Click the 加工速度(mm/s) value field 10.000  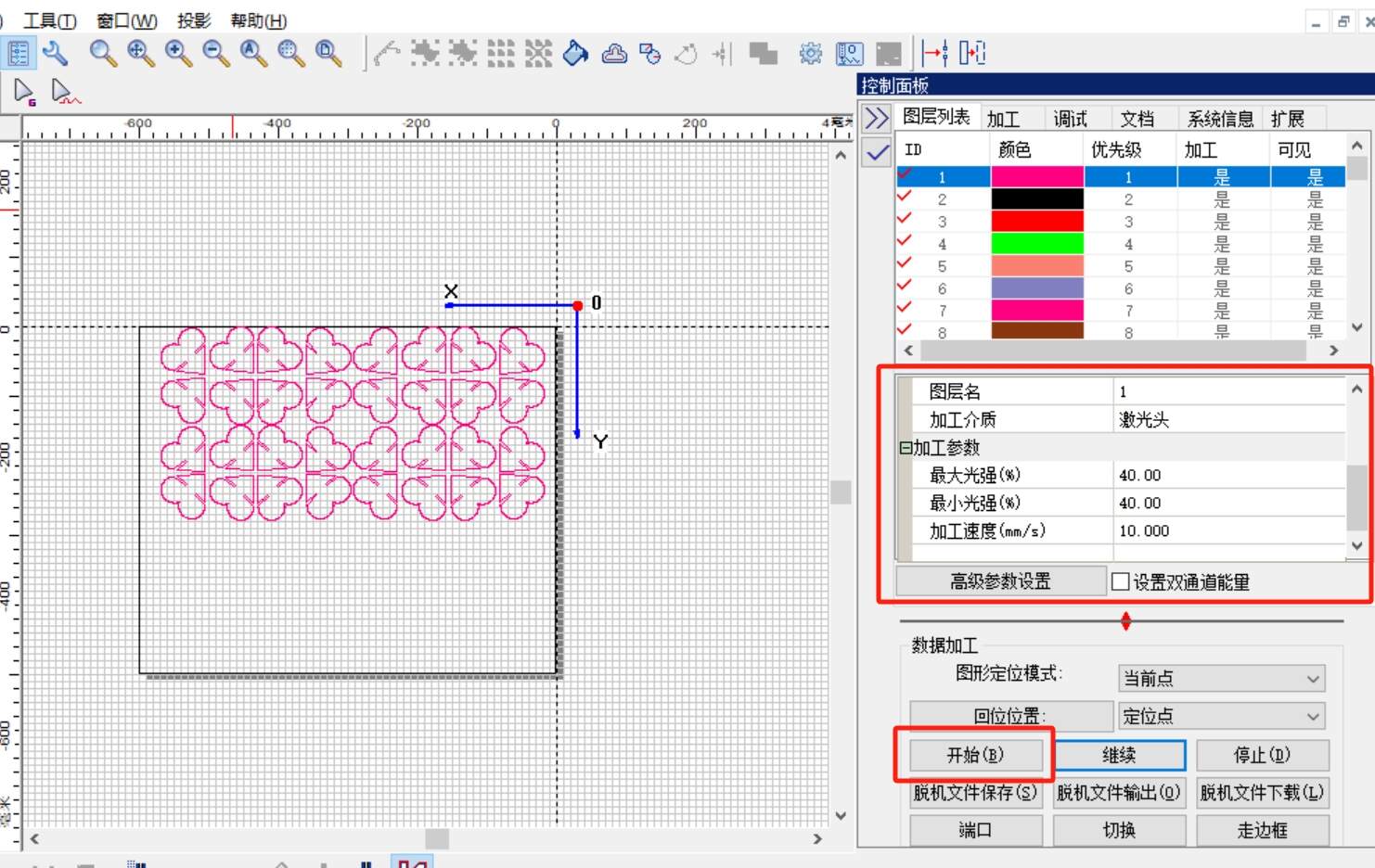[1229, 530]
